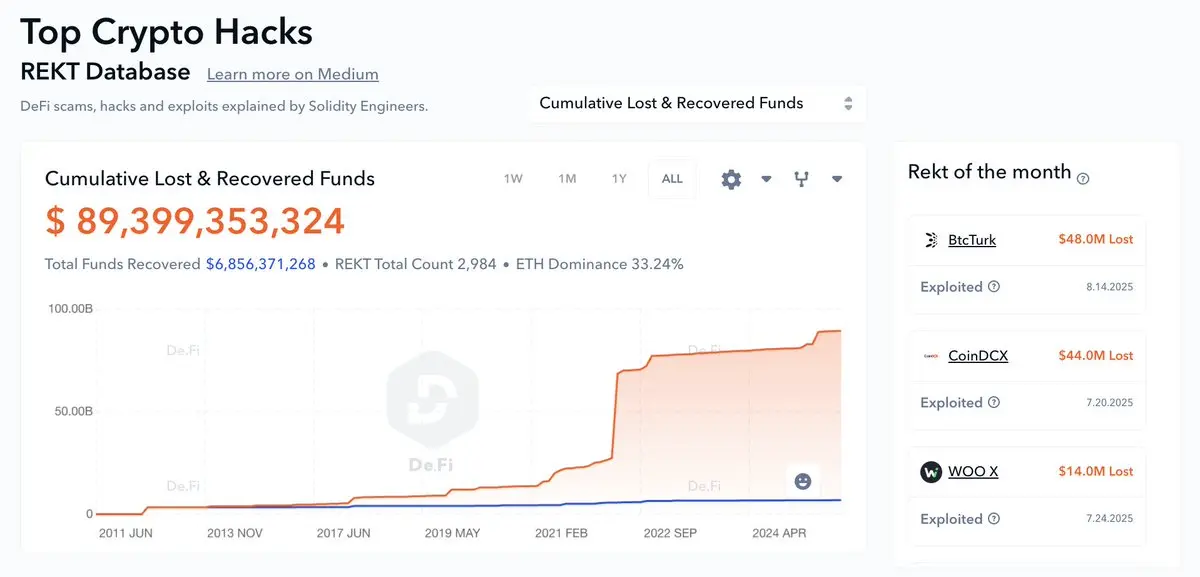Click the total lost amount $ 89,399,353,324
The height and width of the screenshot is (577, 1200).
click(195, 221)
